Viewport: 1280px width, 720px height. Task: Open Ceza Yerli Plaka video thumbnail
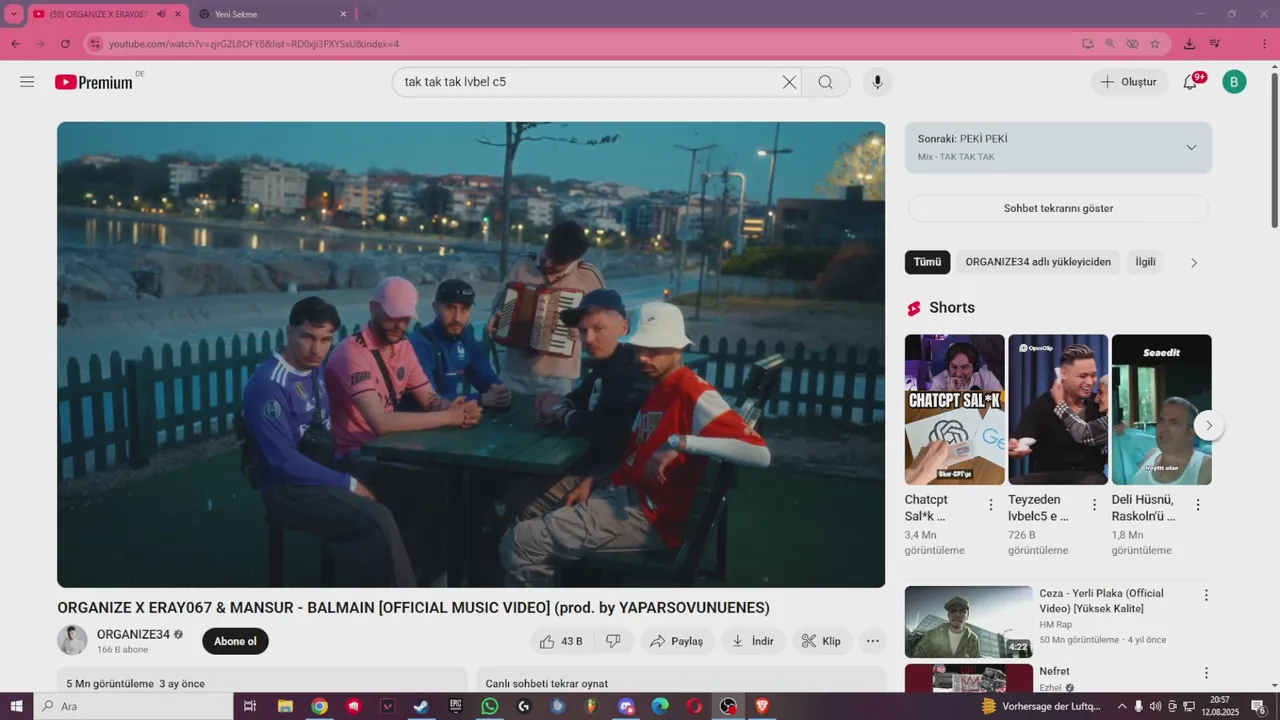[968, 622]
